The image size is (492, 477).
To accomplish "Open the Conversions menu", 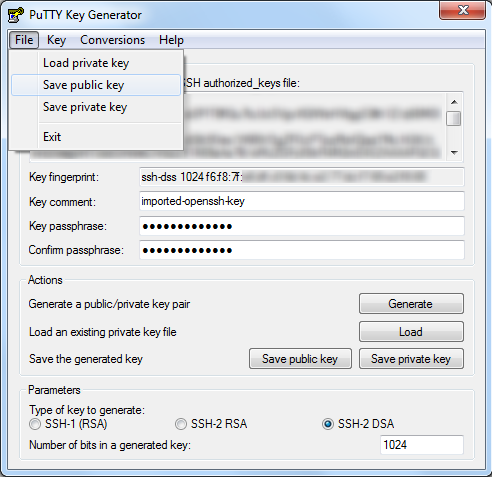I will pos(112,40).
